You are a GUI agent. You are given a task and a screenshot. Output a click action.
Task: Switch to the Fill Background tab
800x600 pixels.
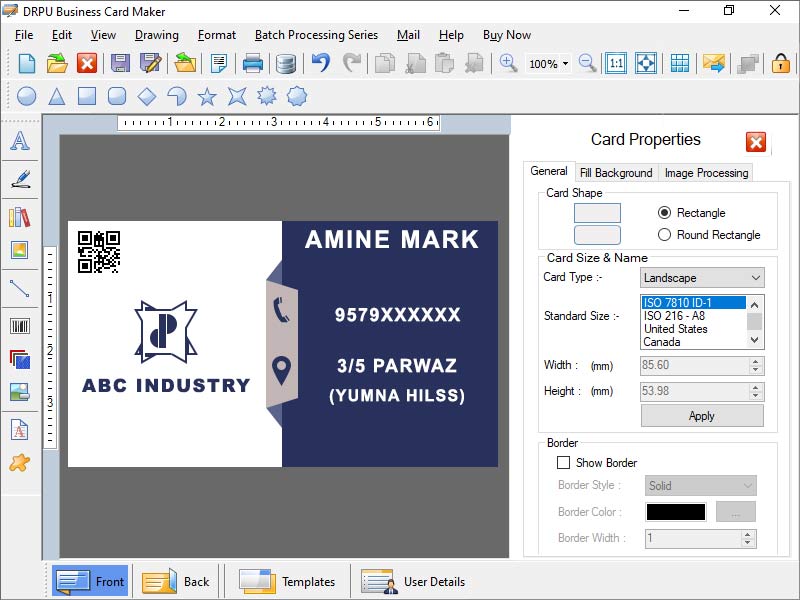615,172
